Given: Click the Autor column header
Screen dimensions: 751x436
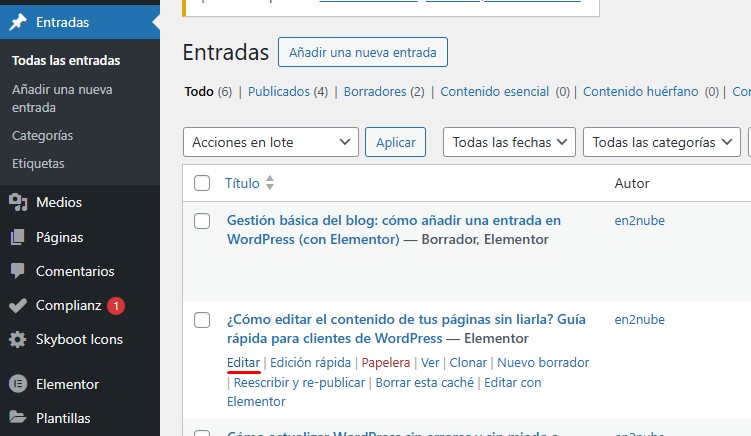Looking at the screenshot, I should coord(632,183).
